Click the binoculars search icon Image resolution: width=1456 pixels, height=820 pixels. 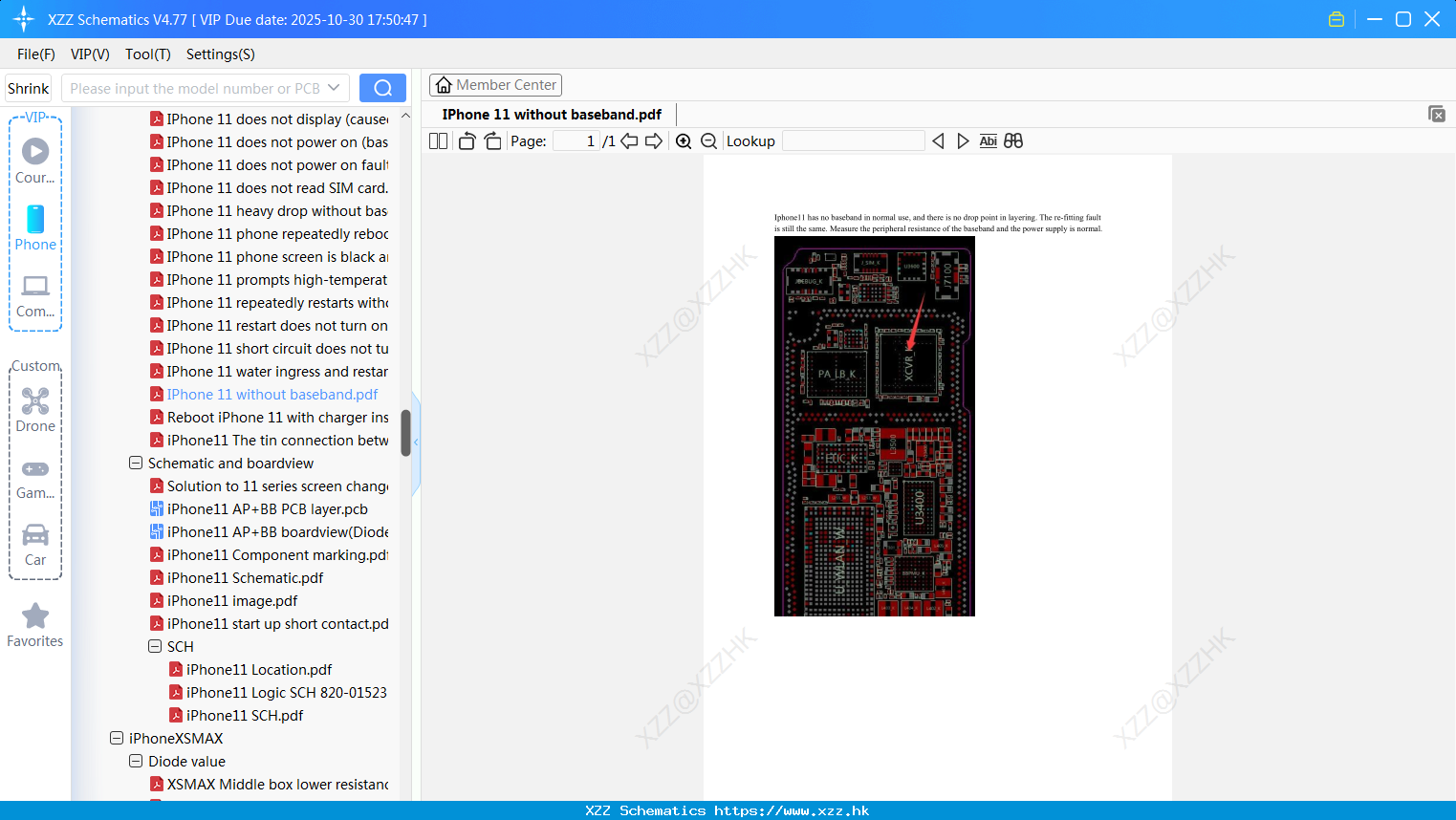pos(1013,141)
